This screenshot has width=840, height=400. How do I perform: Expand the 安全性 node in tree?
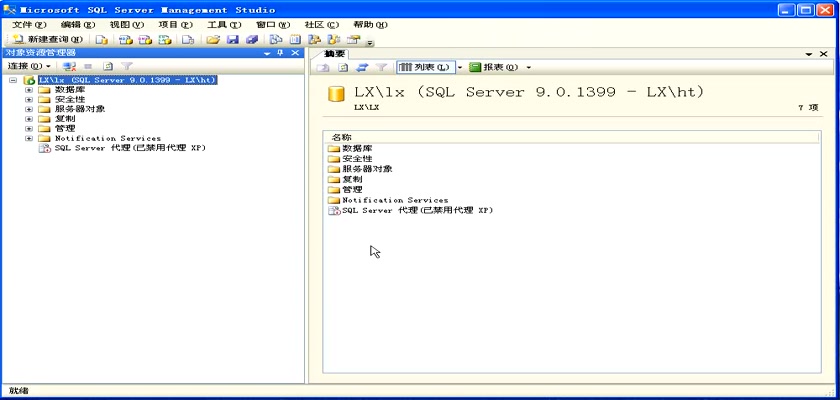(x=29, y=100)
